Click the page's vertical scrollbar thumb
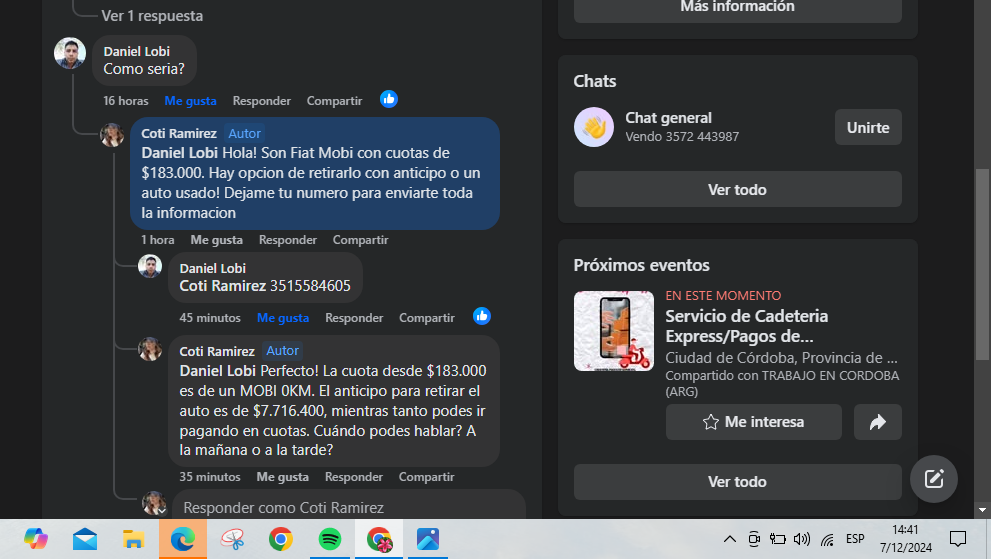This screenshot has height=559, width=991. (x=982, y=264)
